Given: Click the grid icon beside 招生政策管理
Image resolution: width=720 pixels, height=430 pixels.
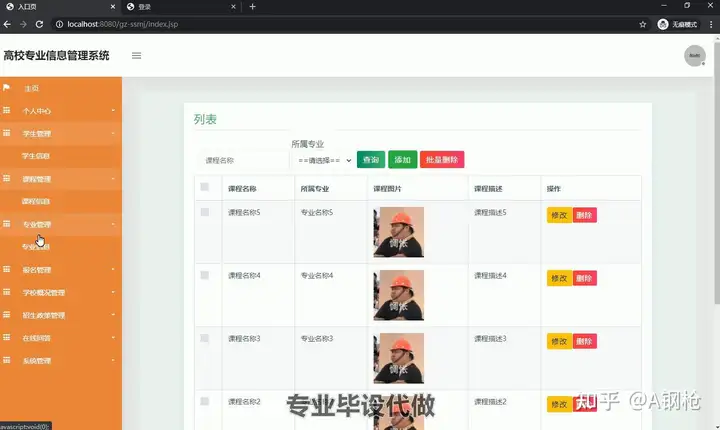Looking at the screenshot, I should pyautogui.click(x=6, y=315).
